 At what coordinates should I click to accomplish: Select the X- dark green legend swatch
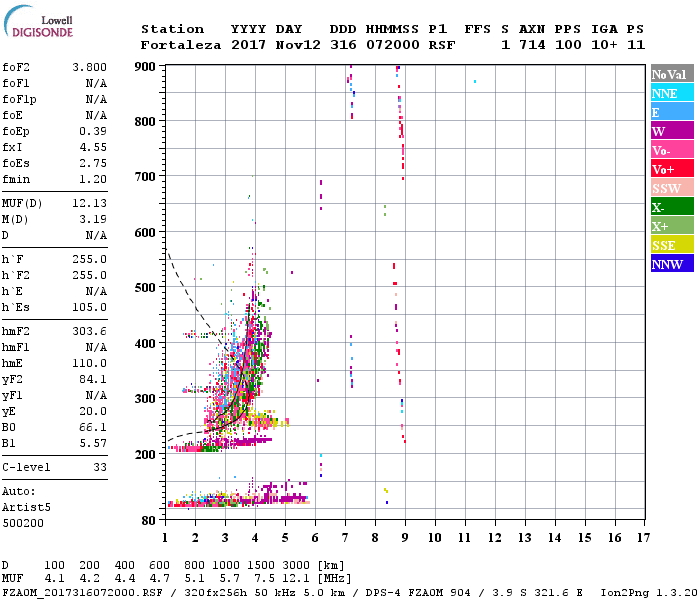point(672,207)
